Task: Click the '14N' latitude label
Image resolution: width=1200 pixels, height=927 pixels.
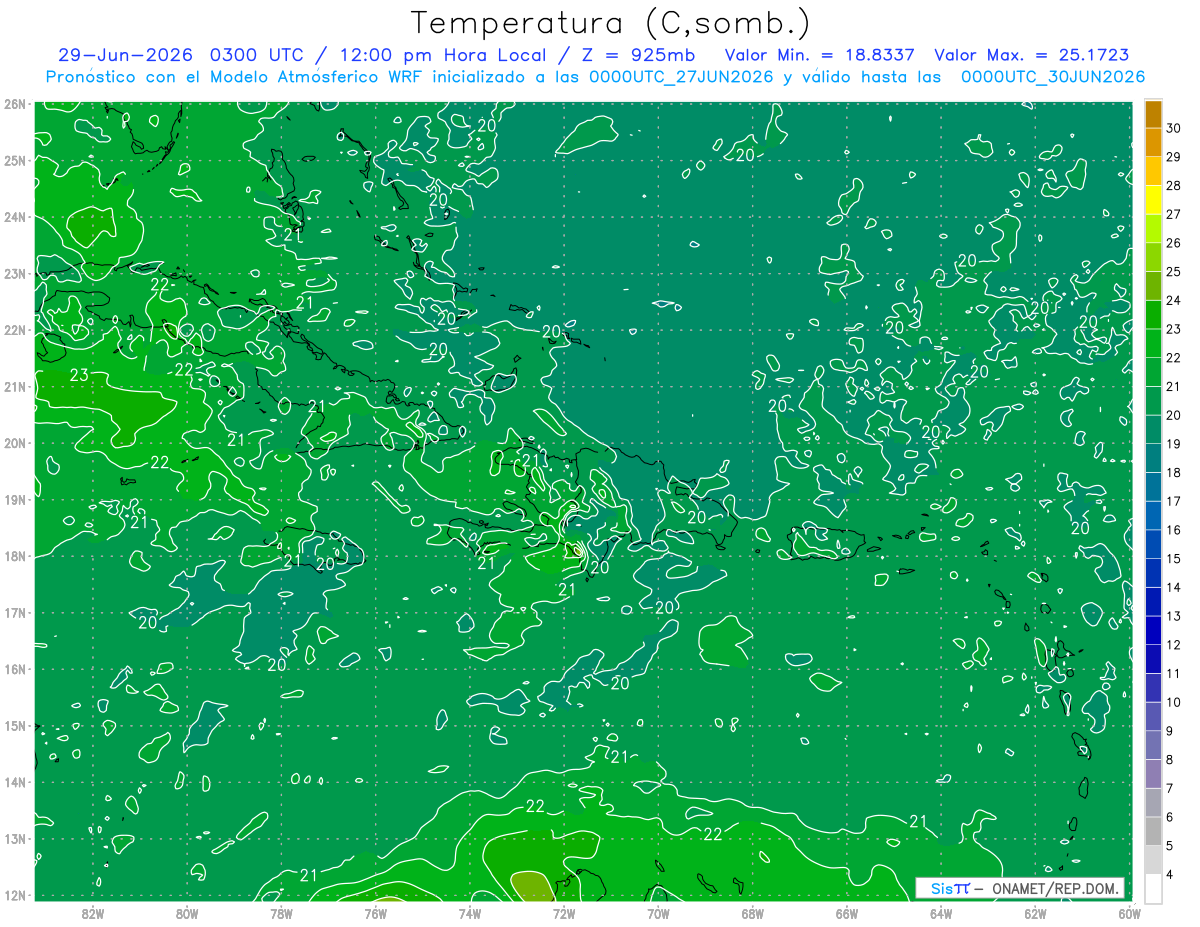Action: [x=14, y=781]
